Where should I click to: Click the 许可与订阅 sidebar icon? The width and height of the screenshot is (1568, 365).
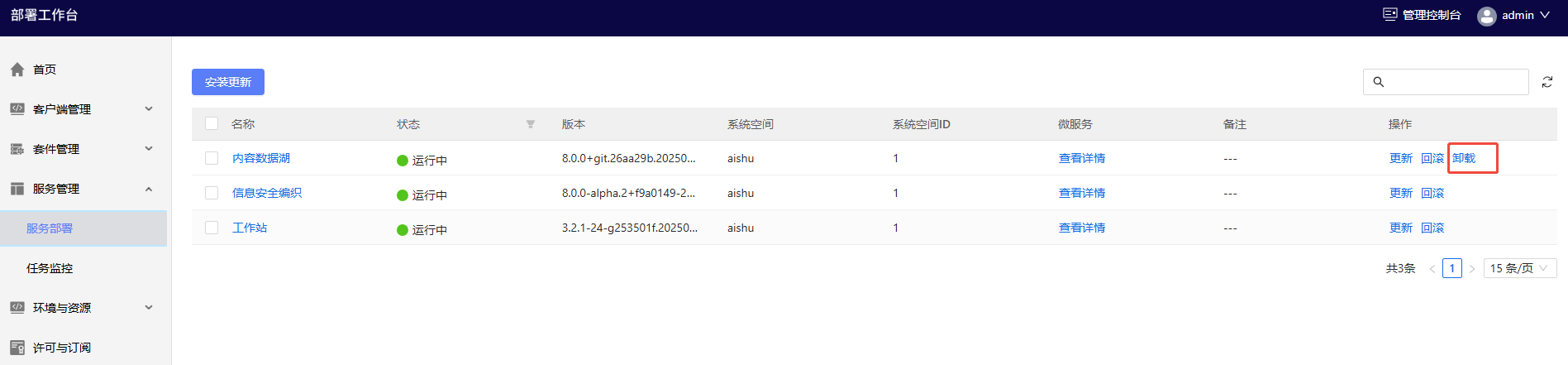17,348
